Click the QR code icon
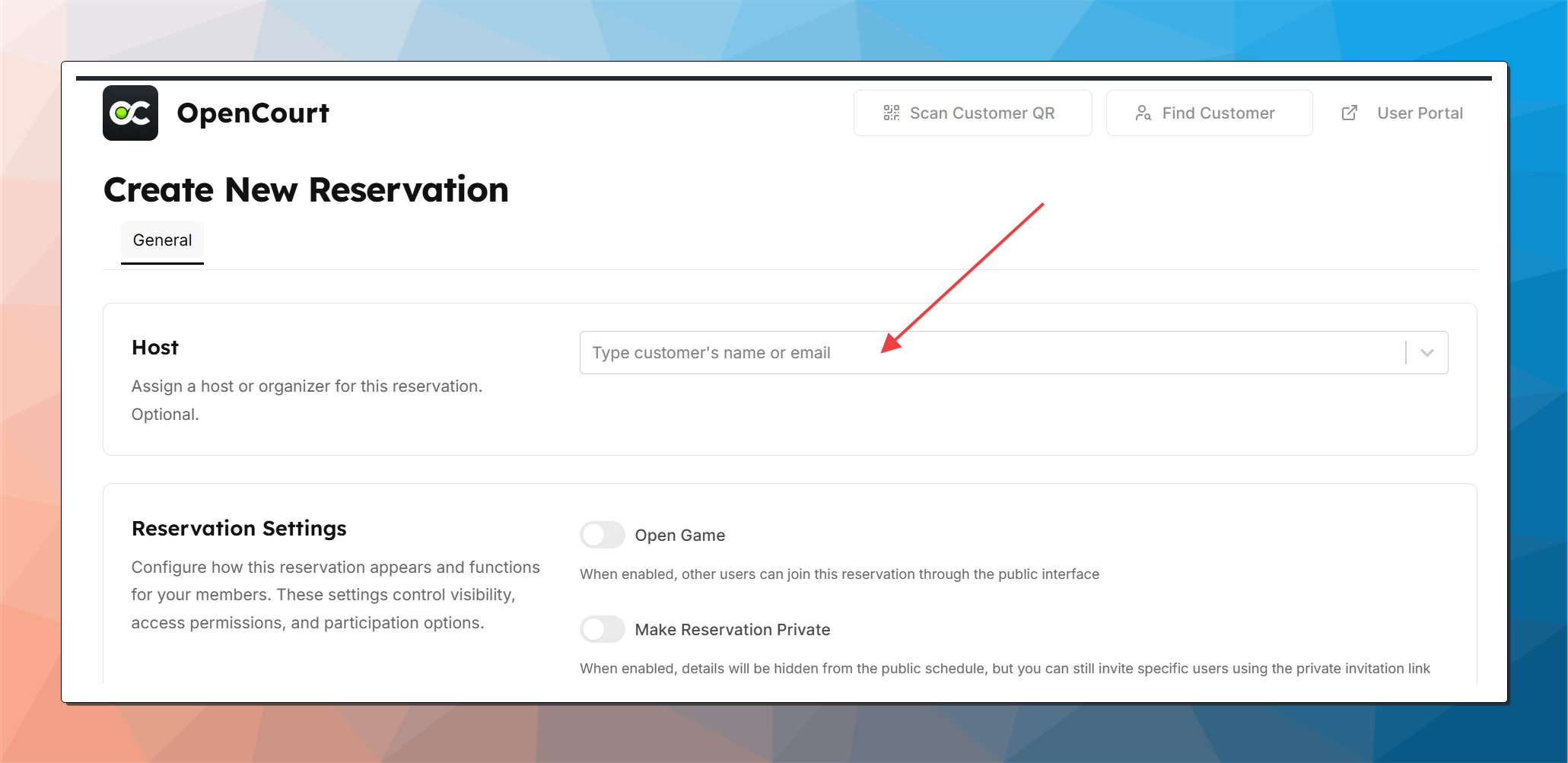The height and width of the screenshot is (763, 1568). (891, 113)
